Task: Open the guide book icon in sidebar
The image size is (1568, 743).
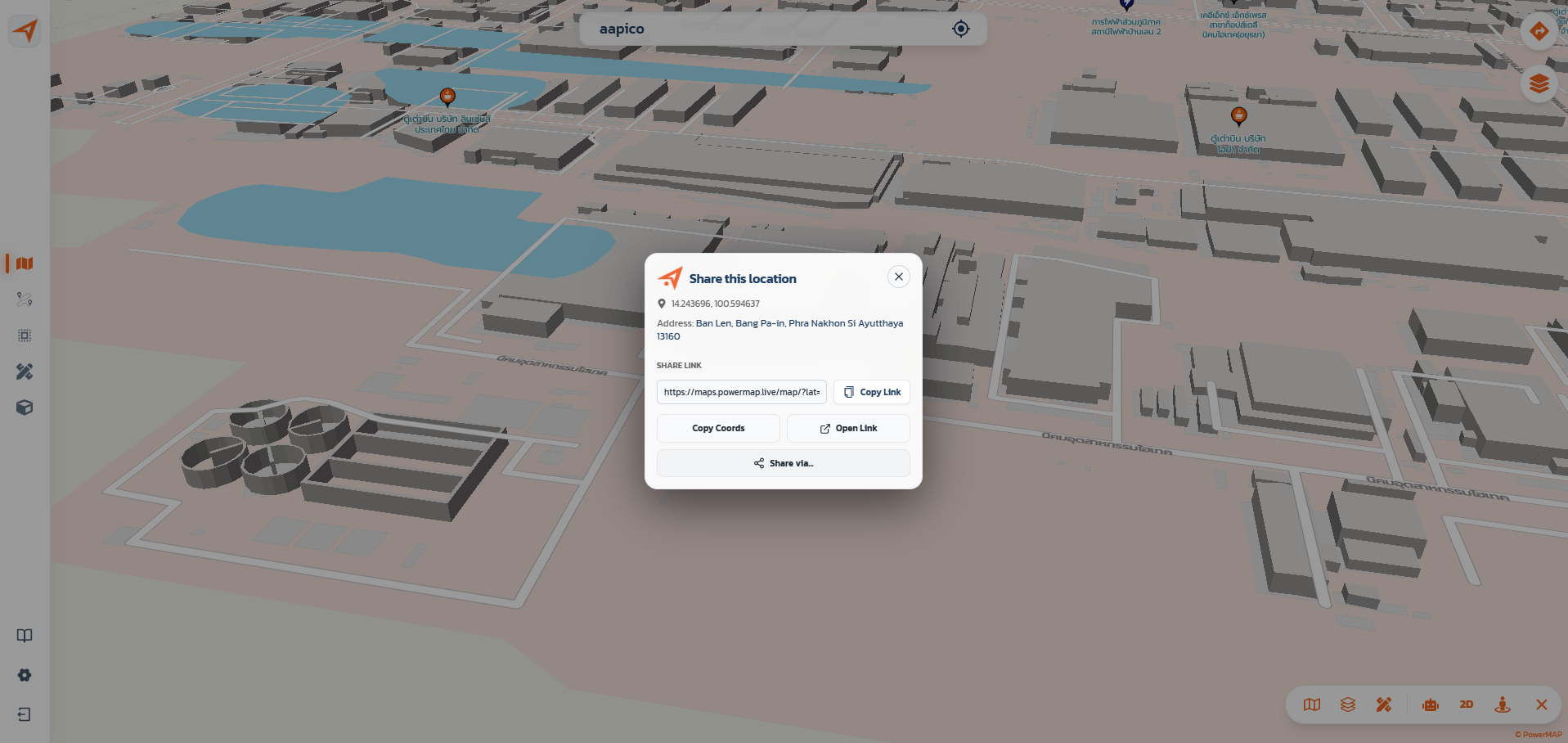Action: [x=25, y=636]
